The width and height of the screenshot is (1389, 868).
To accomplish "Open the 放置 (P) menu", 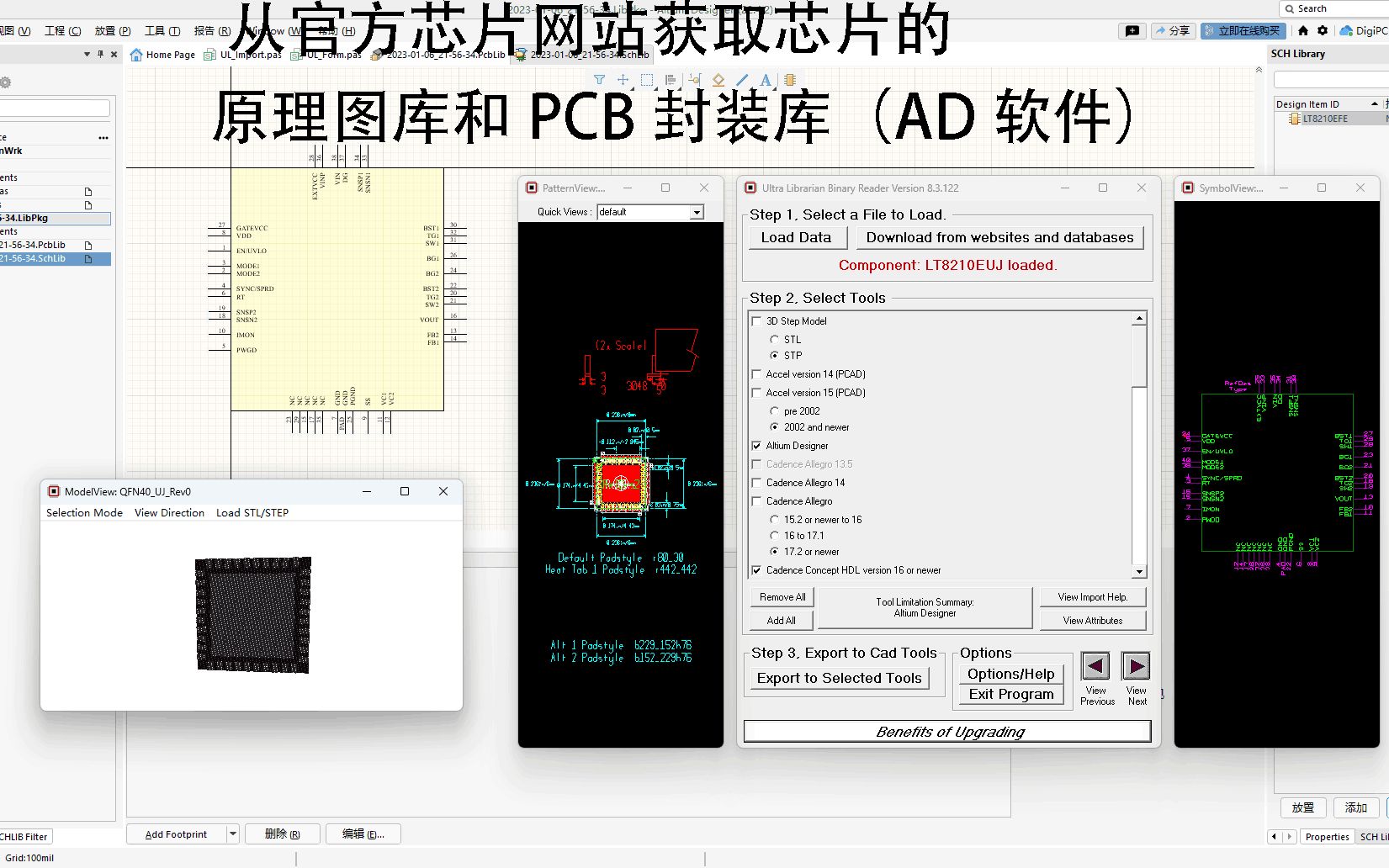I will pos(113,30).
